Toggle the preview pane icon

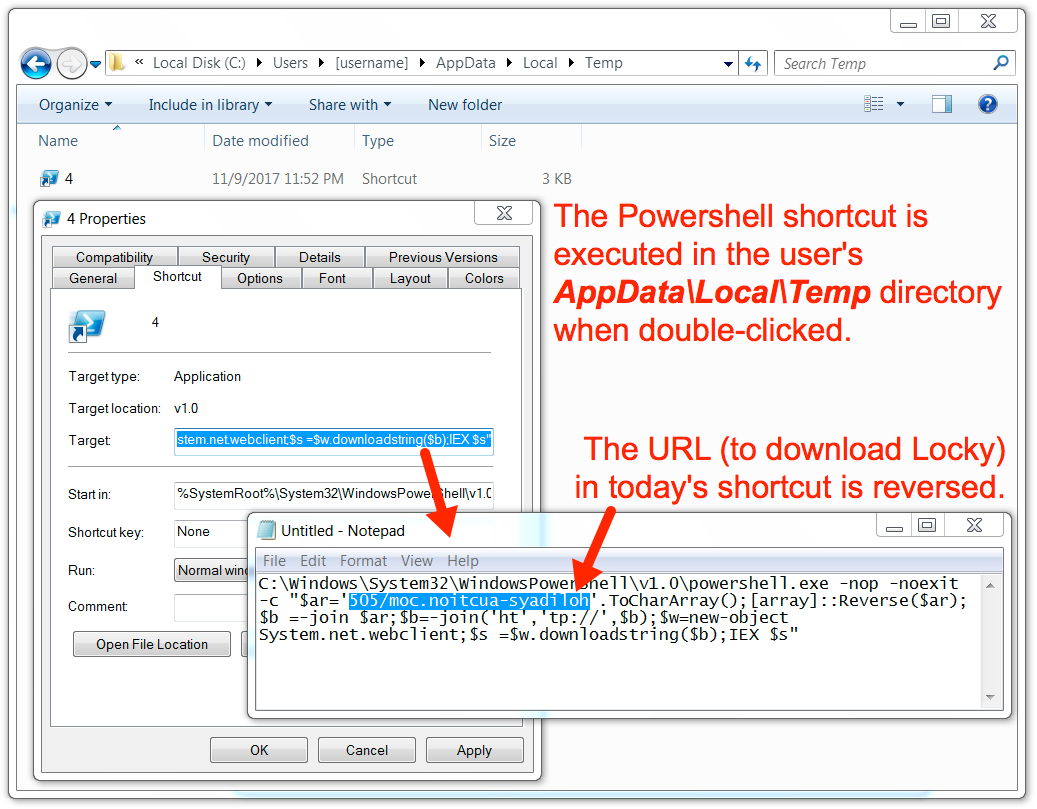pyautogui.click(x=942, y=104)
